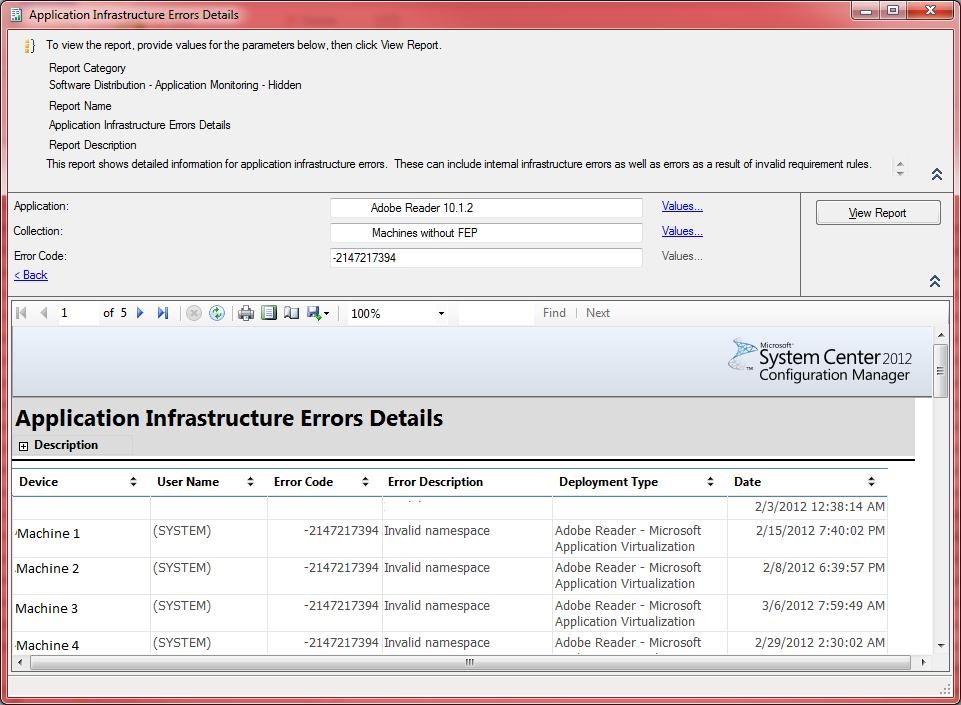
Task: Click the horizontal scrollbar thumb
Action: [470, 662]
